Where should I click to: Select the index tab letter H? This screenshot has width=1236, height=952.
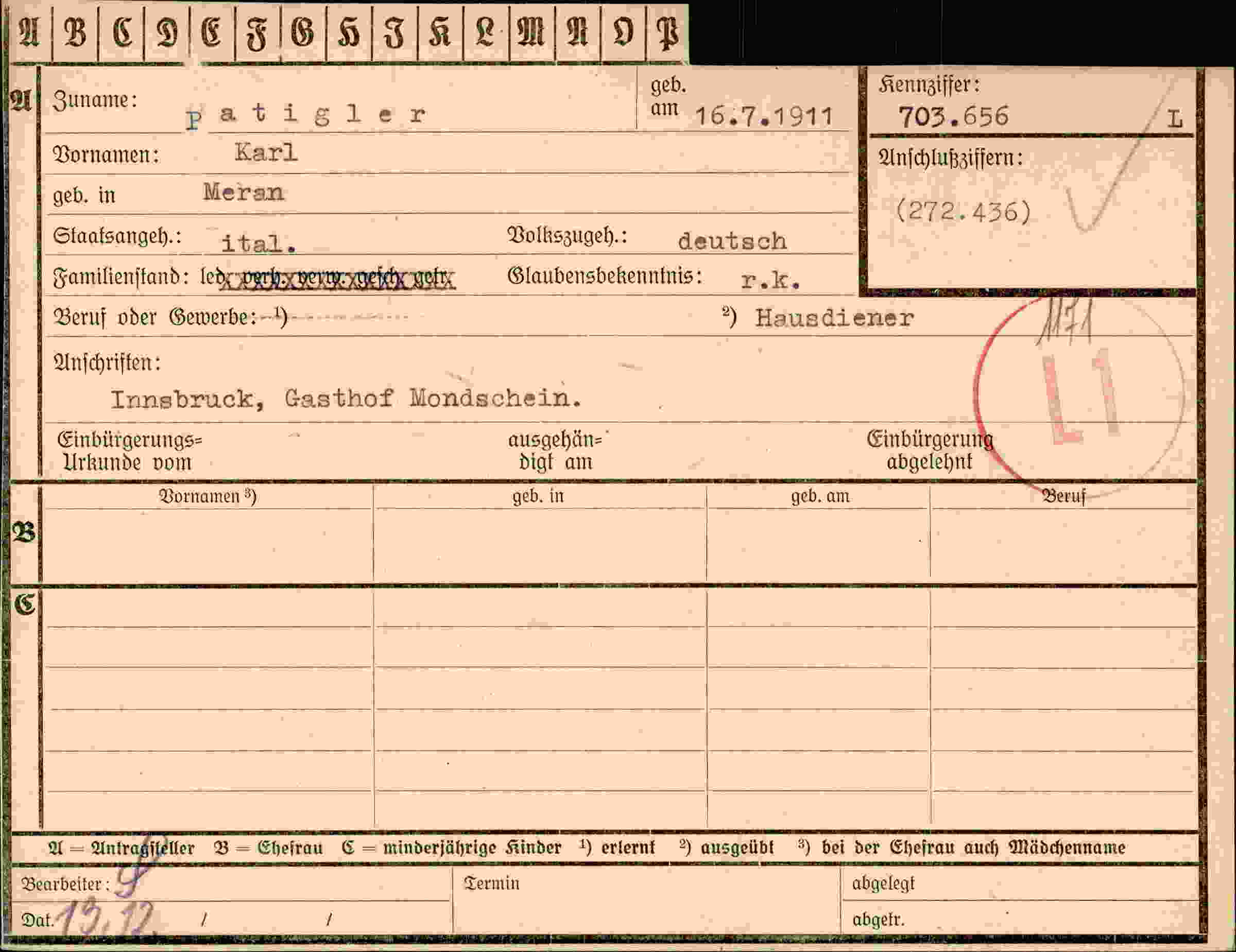point(349,32)
